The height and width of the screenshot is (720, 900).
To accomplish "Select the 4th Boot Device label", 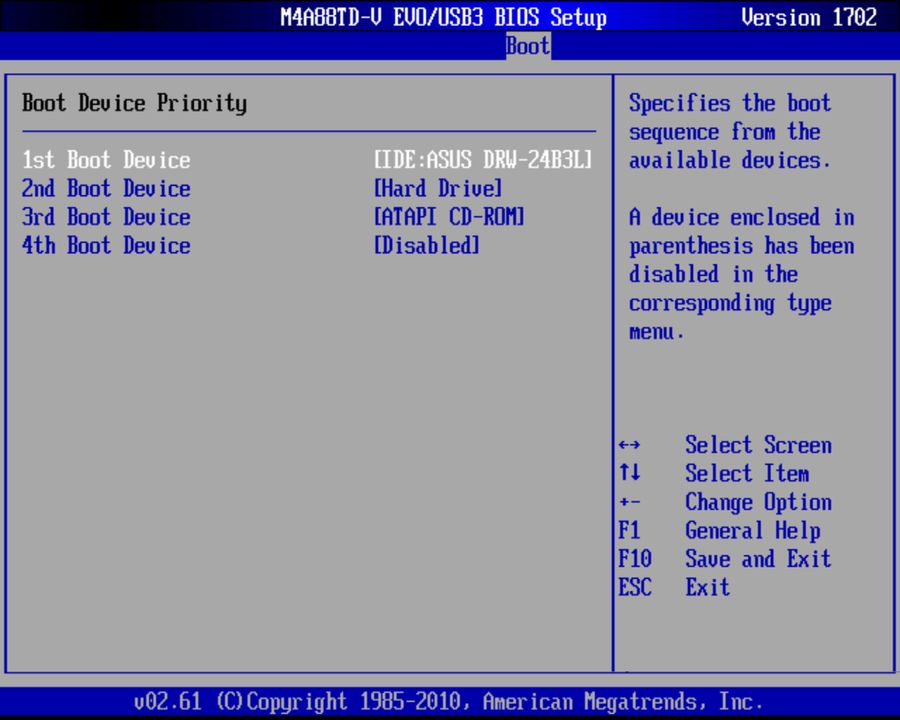I will pyautogui.click(x=105, y=246).
